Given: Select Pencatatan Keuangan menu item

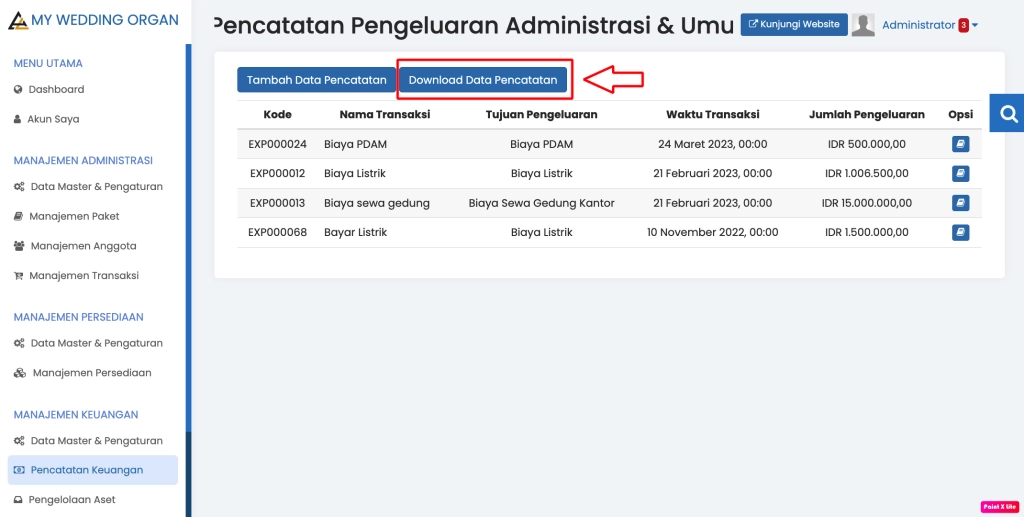Looking at the screenshot, I should click(x=93, y=470).
